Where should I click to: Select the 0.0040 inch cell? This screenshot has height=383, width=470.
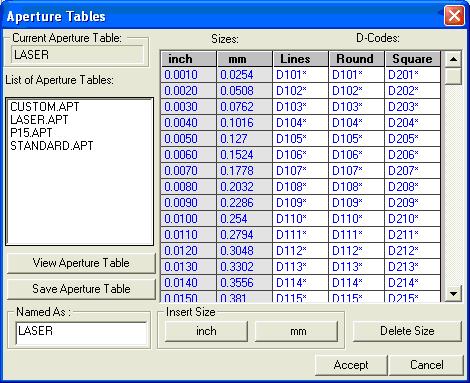coord(189,123)
